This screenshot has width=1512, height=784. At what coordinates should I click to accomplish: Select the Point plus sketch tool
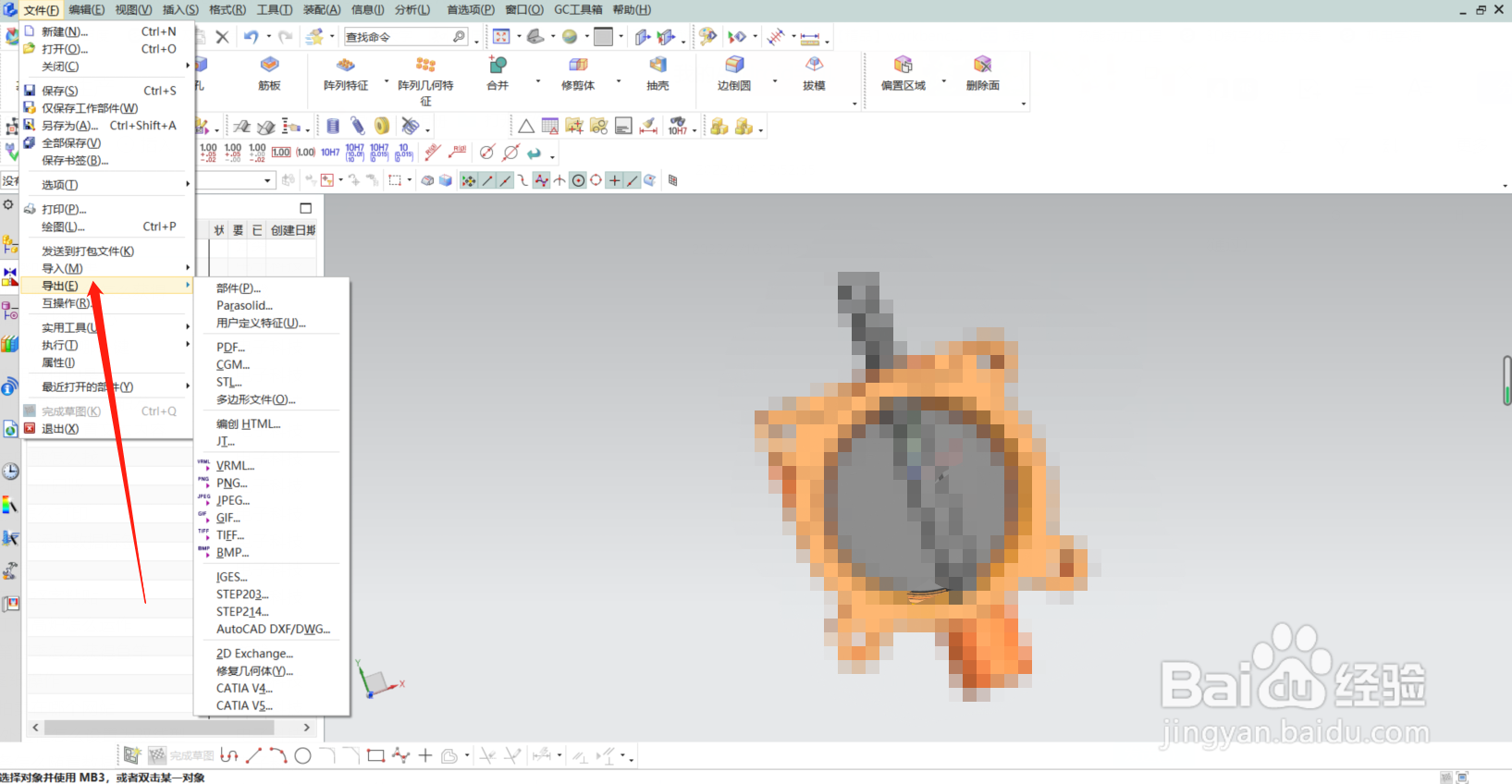point(425,755)
